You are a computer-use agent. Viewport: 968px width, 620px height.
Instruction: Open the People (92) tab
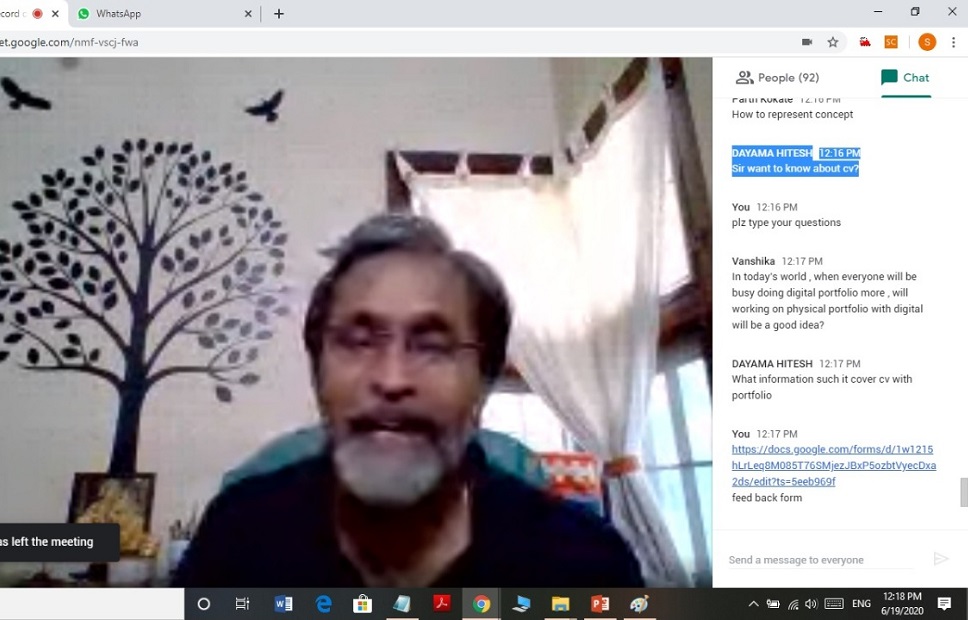click(x=777, y=78)
